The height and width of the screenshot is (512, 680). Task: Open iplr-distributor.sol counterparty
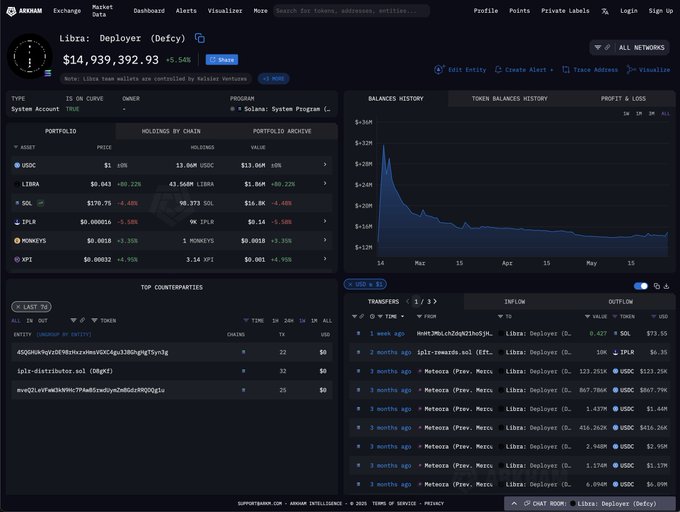[x=65, y=371]
